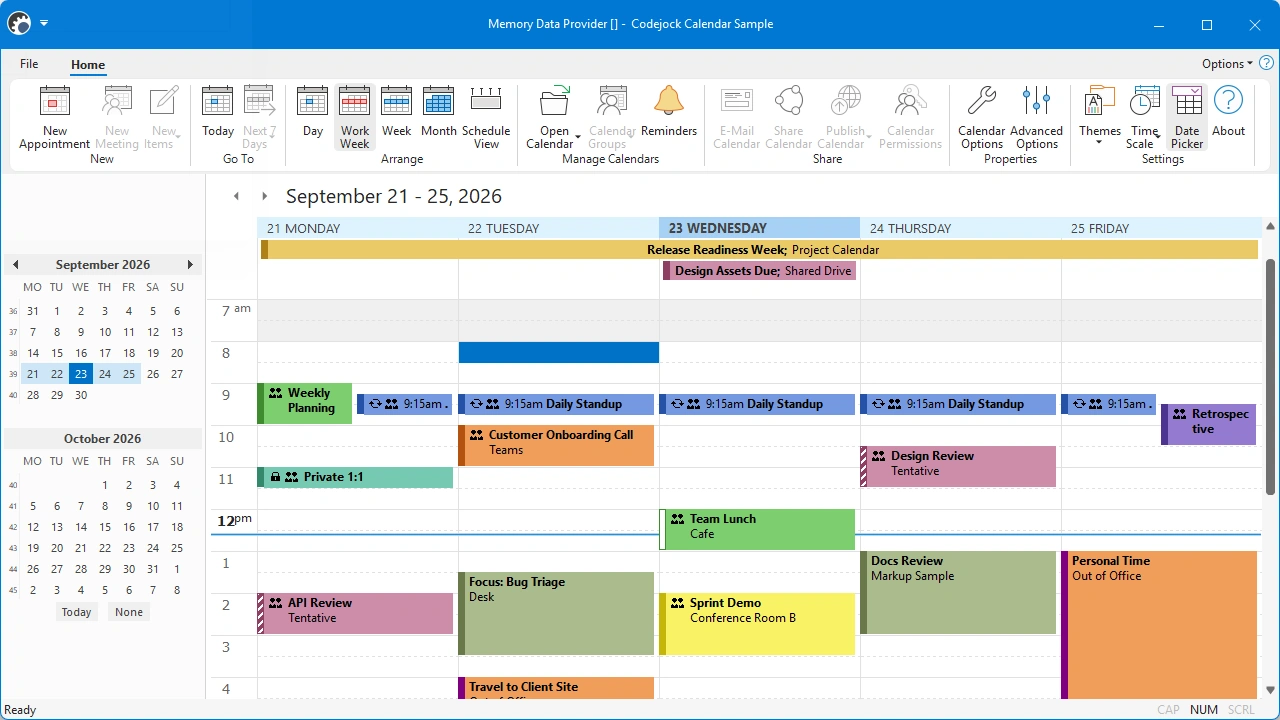Switch to Week view
The height and width of the screenshot is (720, 1280).
click(x=397, y=117)
